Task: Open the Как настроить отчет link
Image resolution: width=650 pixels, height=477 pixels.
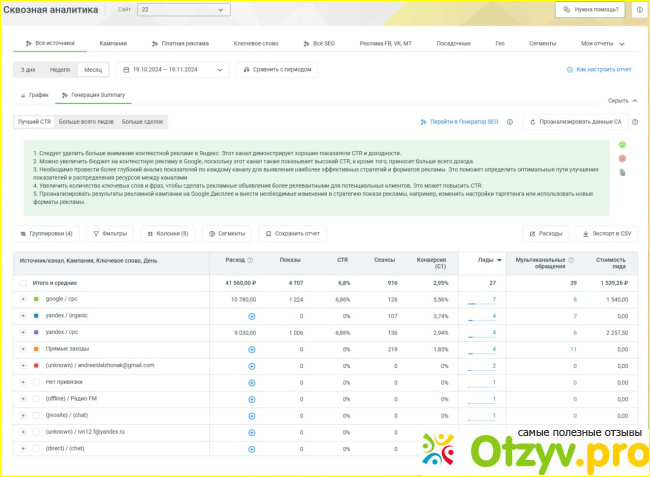Action: (x=599, y=70)
